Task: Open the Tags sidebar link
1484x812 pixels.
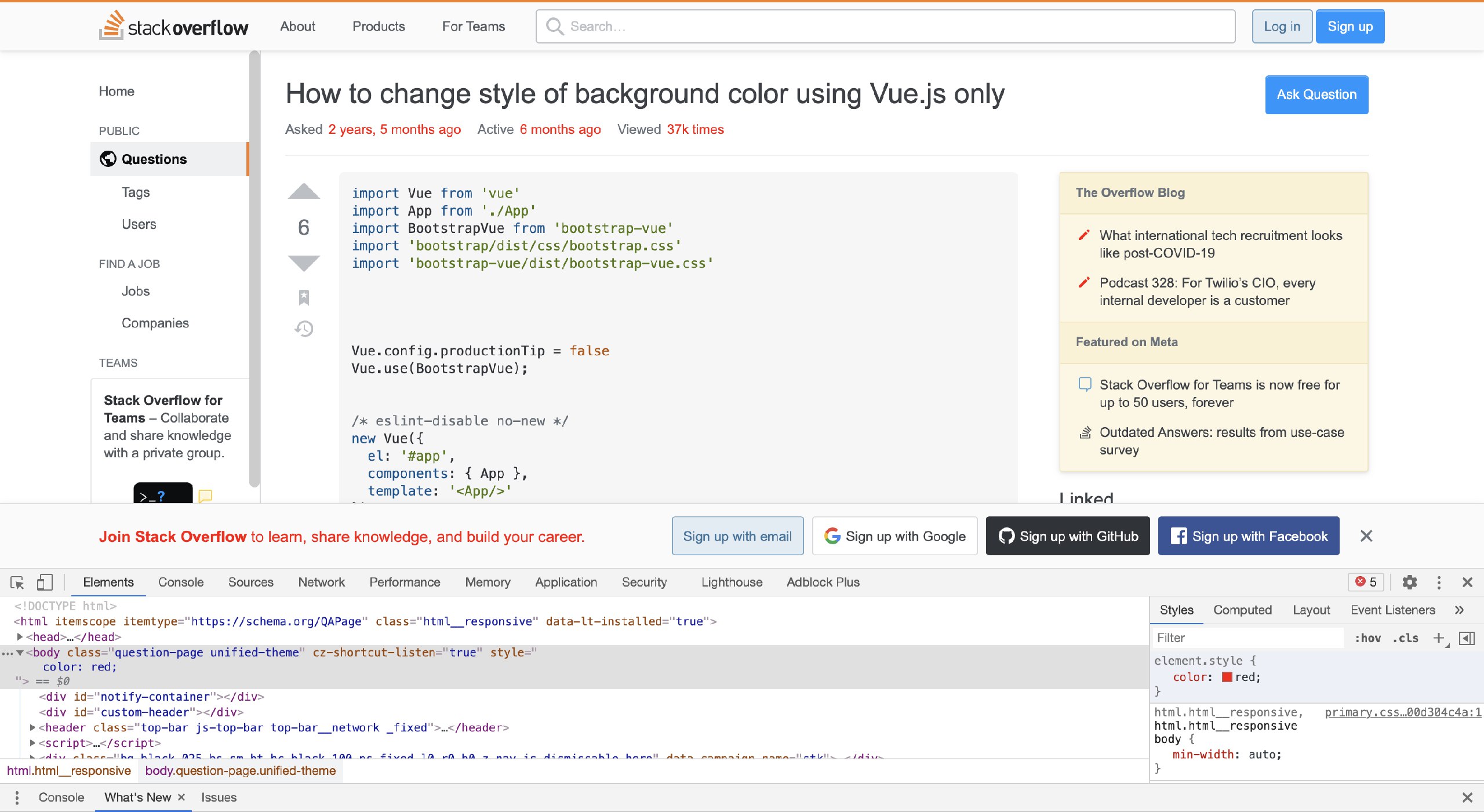Action: click(136, 192)
